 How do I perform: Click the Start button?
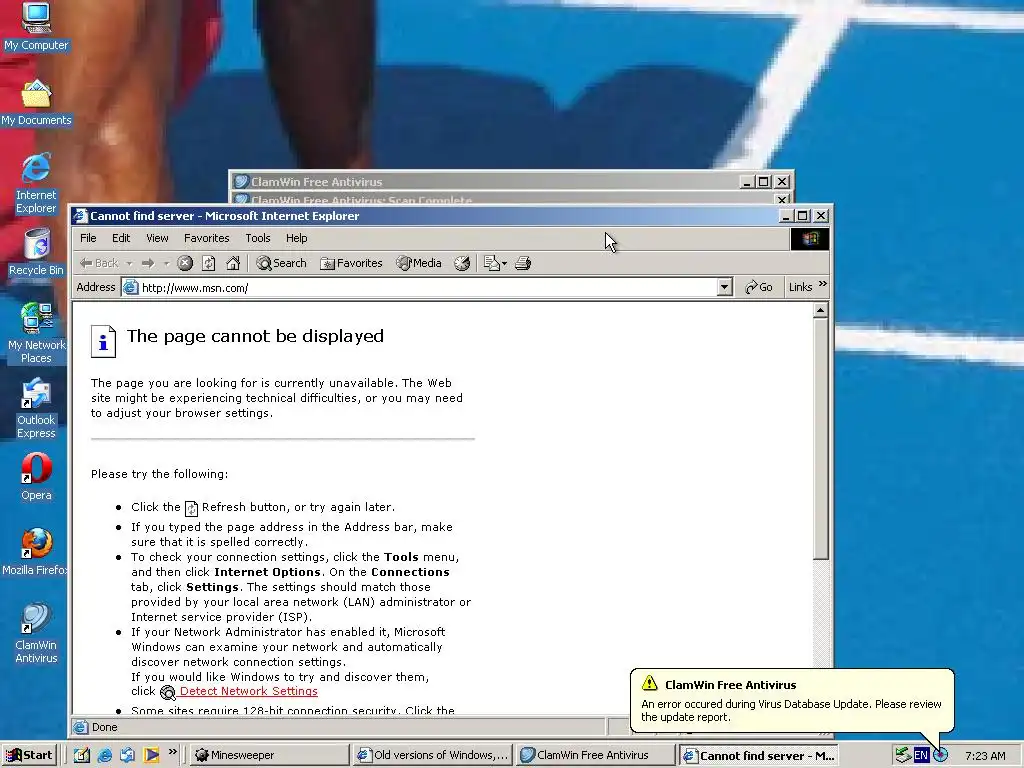[x=29, y=755]
